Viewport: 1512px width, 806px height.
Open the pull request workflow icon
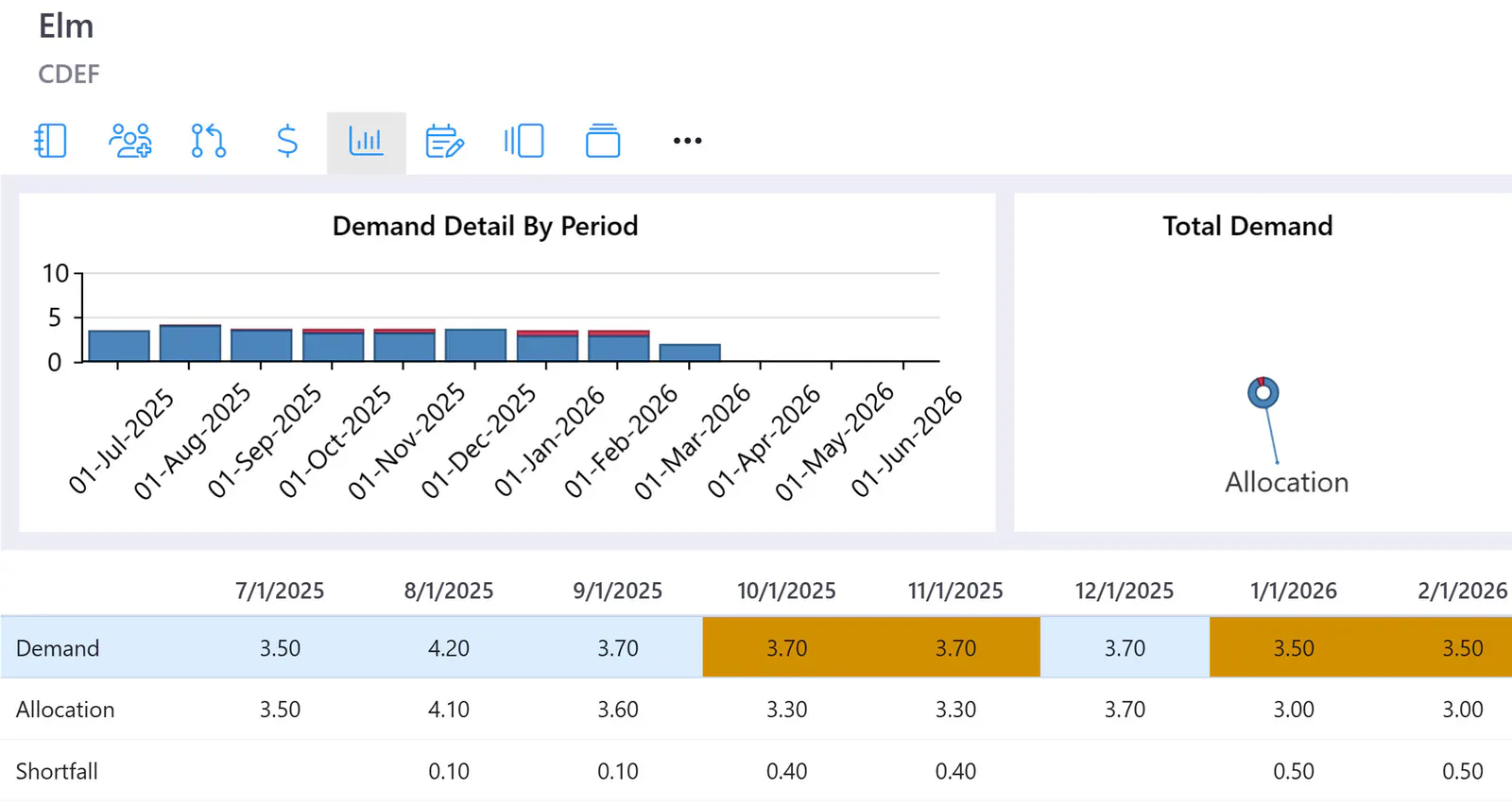pos(209,141)
